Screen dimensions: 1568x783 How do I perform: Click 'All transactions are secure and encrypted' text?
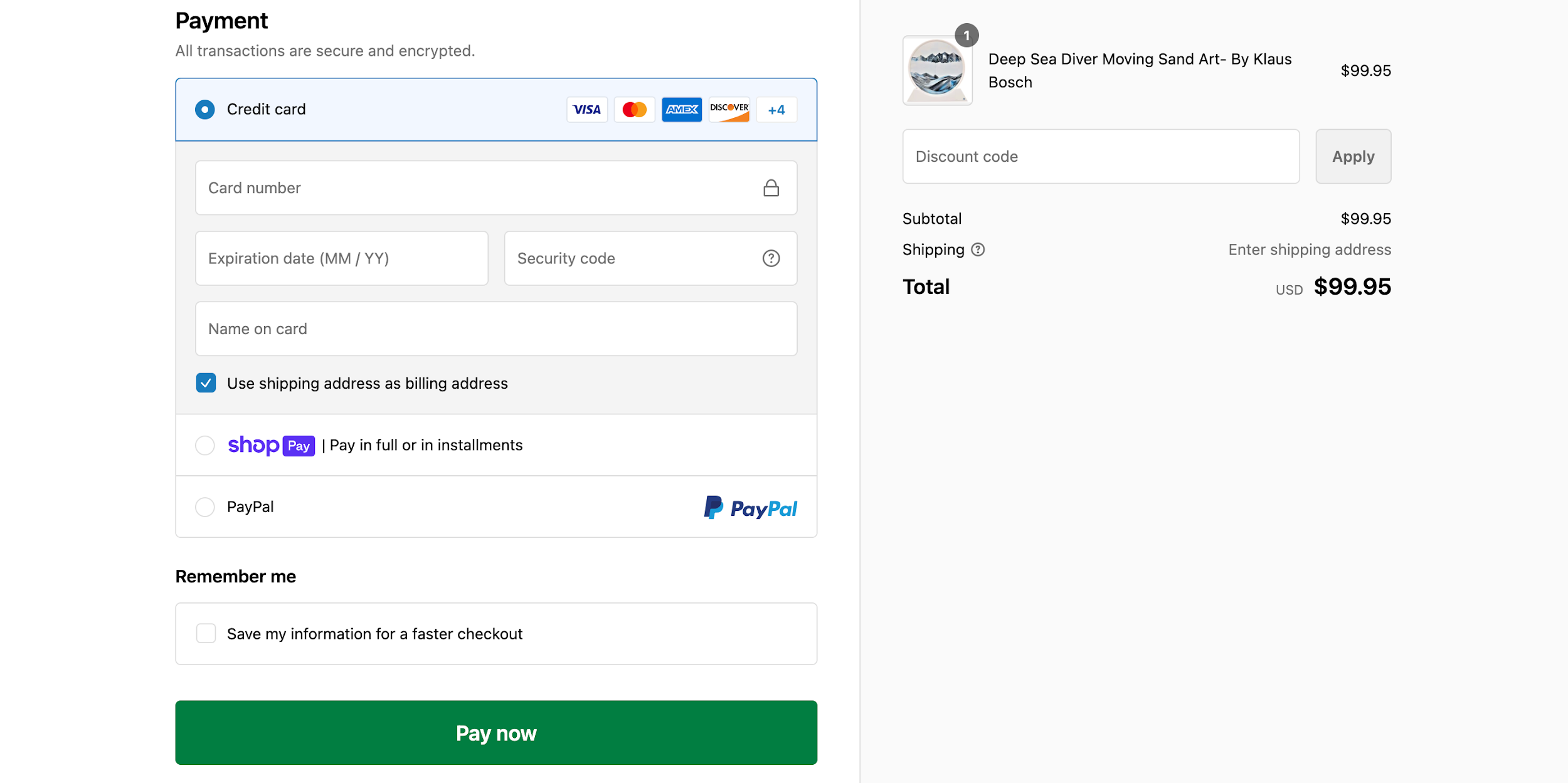325,51
